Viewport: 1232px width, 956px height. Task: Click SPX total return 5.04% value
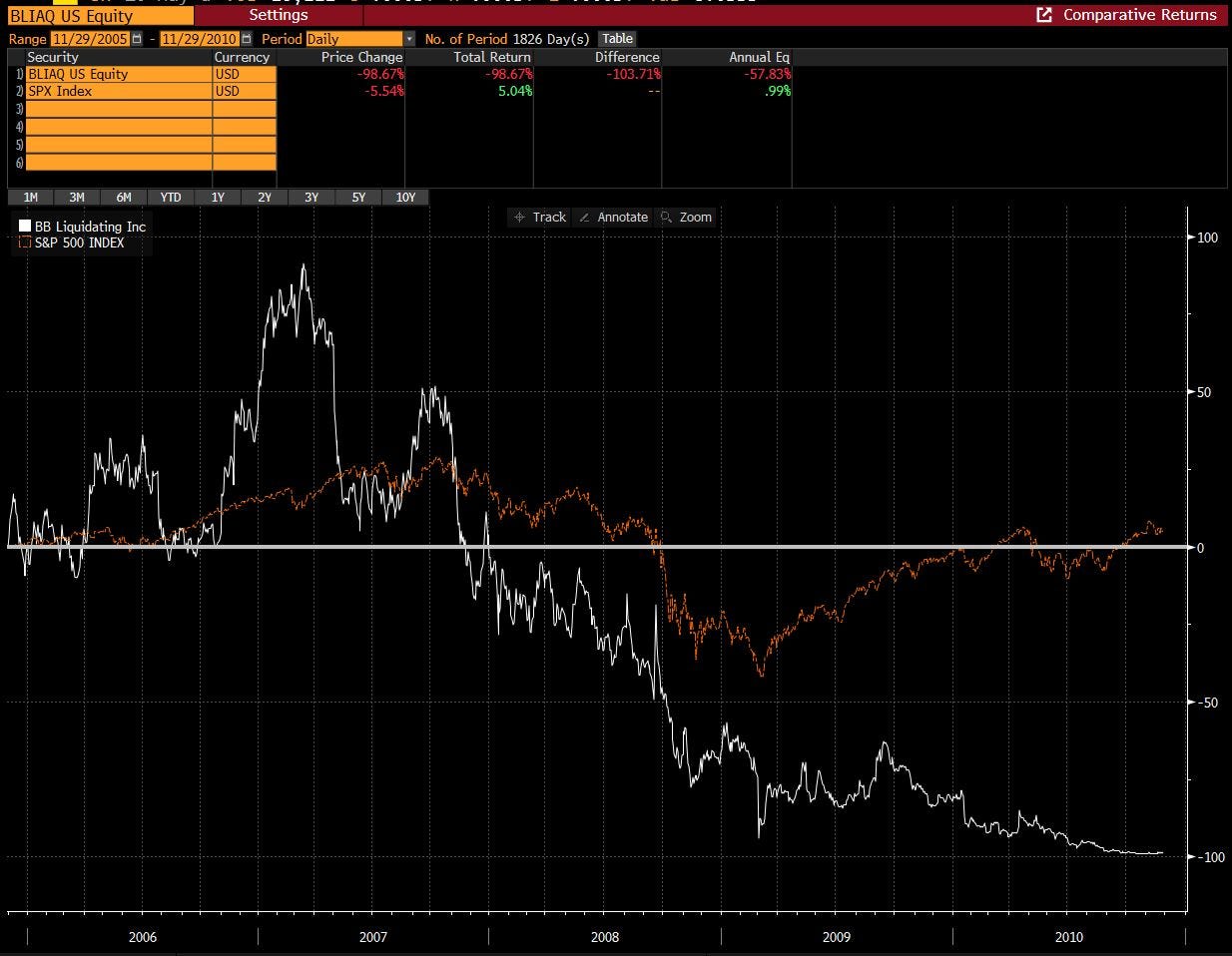click(514, 91)
